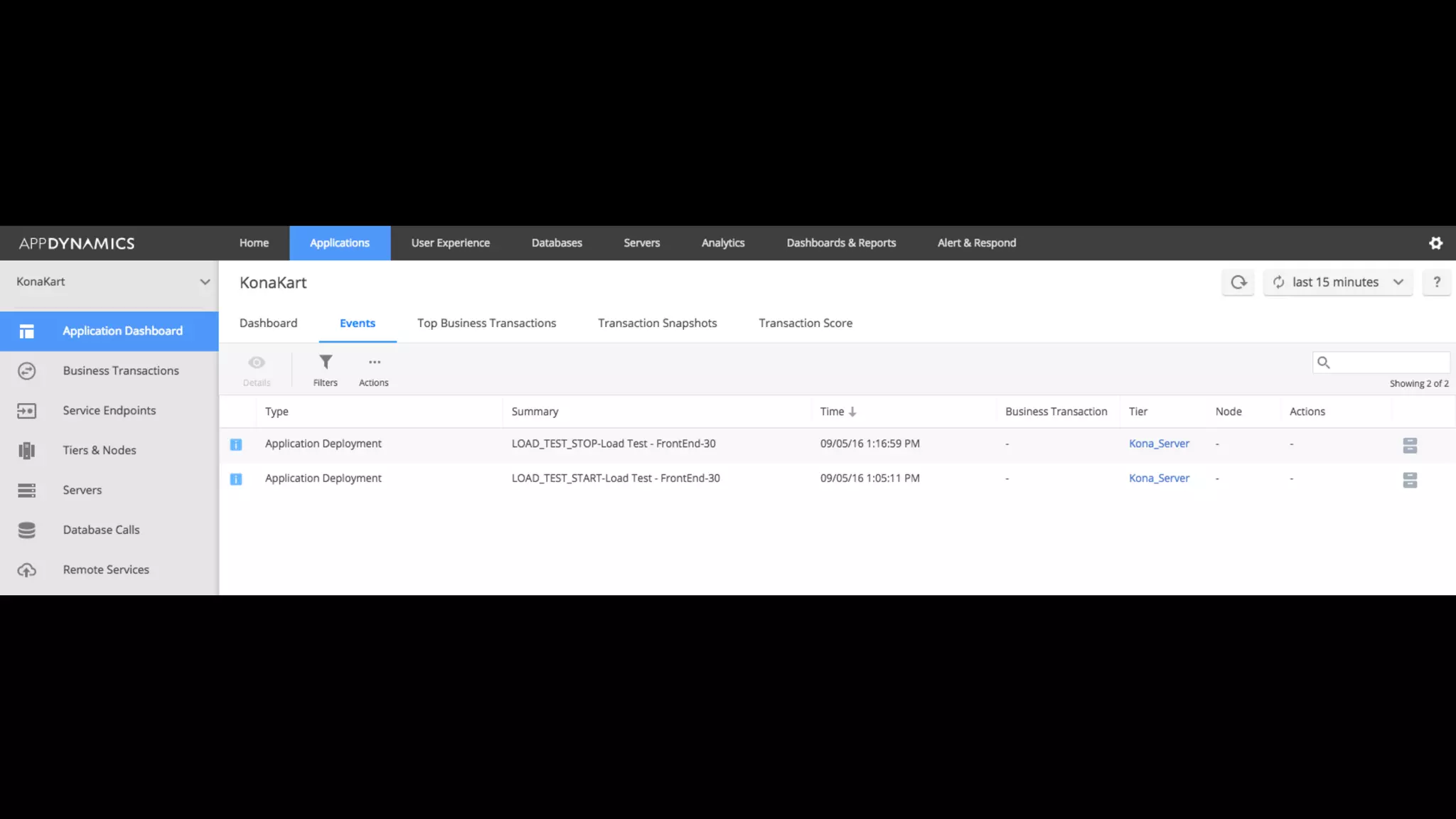Open settings gear in top bar
This screenshot has height=819, width=1456.
click(1435, 243)
